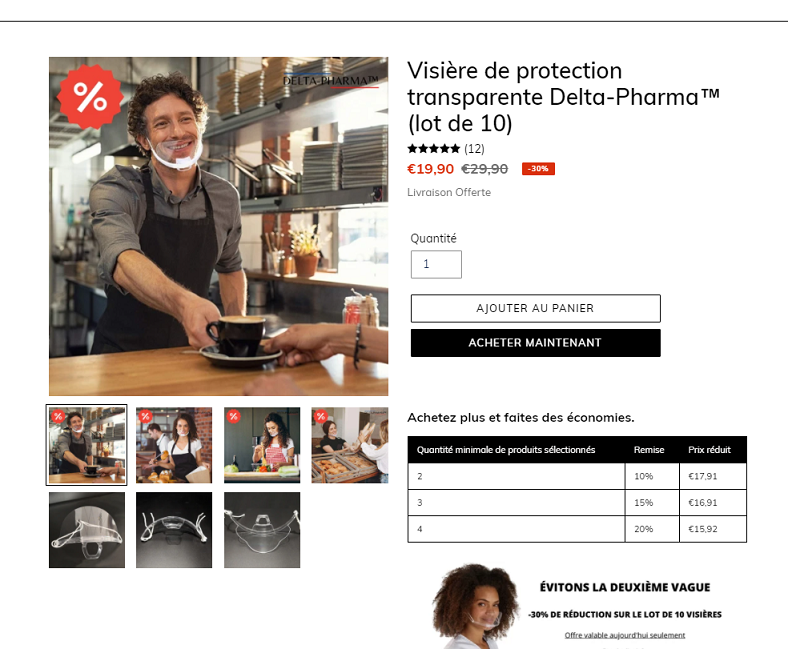
Task: Click the ACHETER MAINTENANT button
Action: click(x=536, y=343)
